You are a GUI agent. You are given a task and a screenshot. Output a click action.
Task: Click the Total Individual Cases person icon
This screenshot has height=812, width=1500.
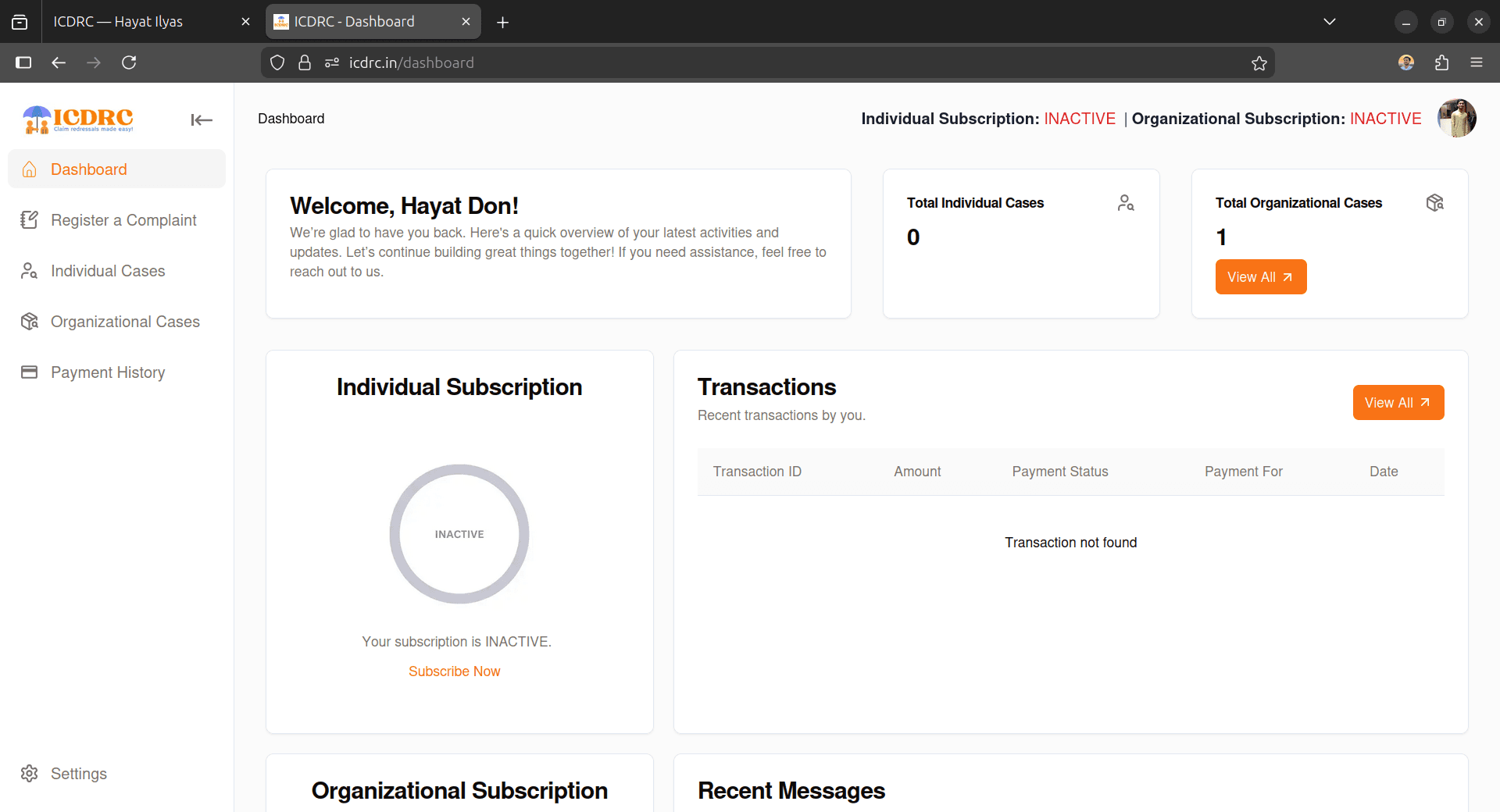pos(1126,203)
